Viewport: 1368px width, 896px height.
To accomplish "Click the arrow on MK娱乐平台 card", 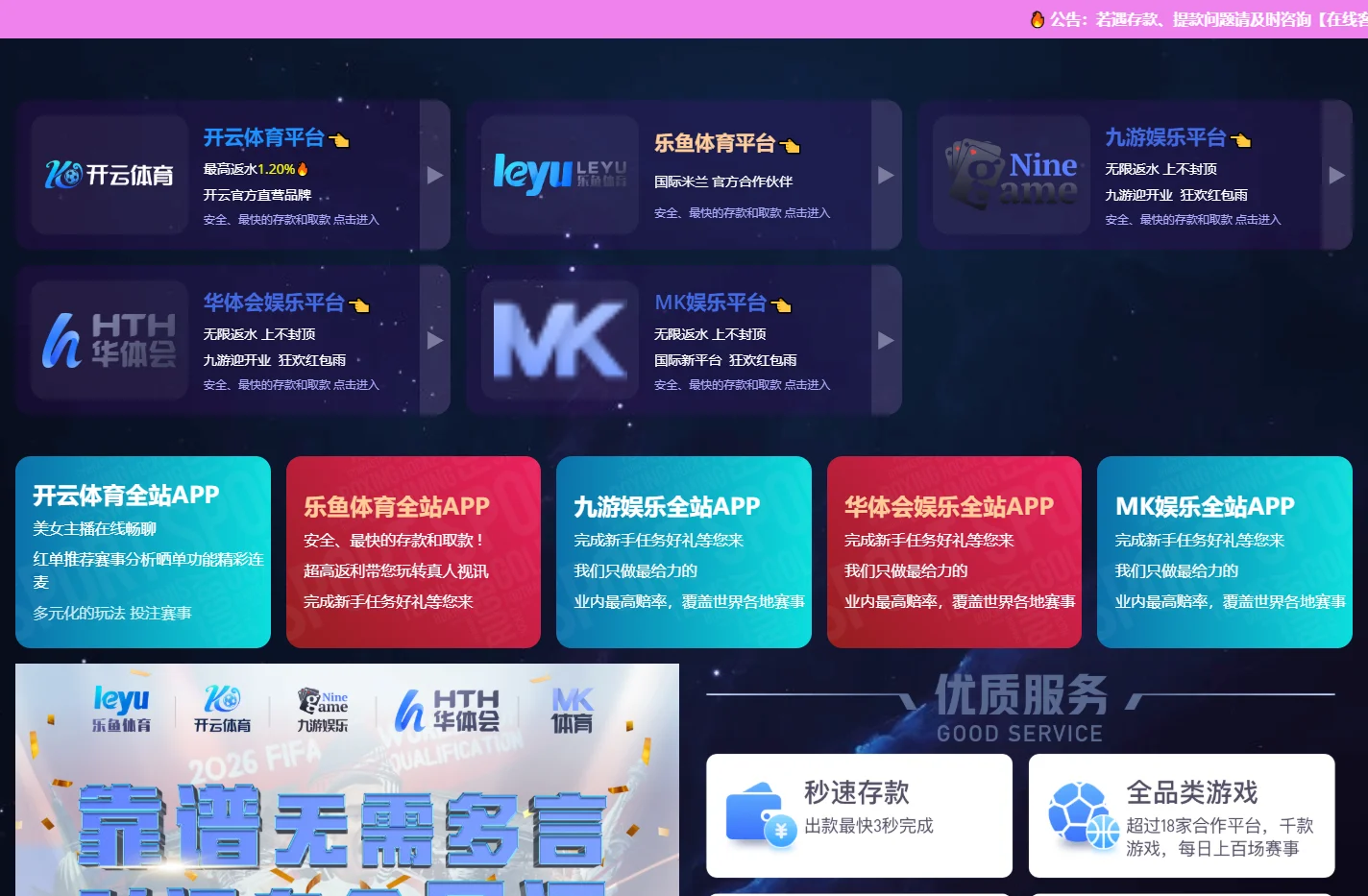I will coord(886,340).
